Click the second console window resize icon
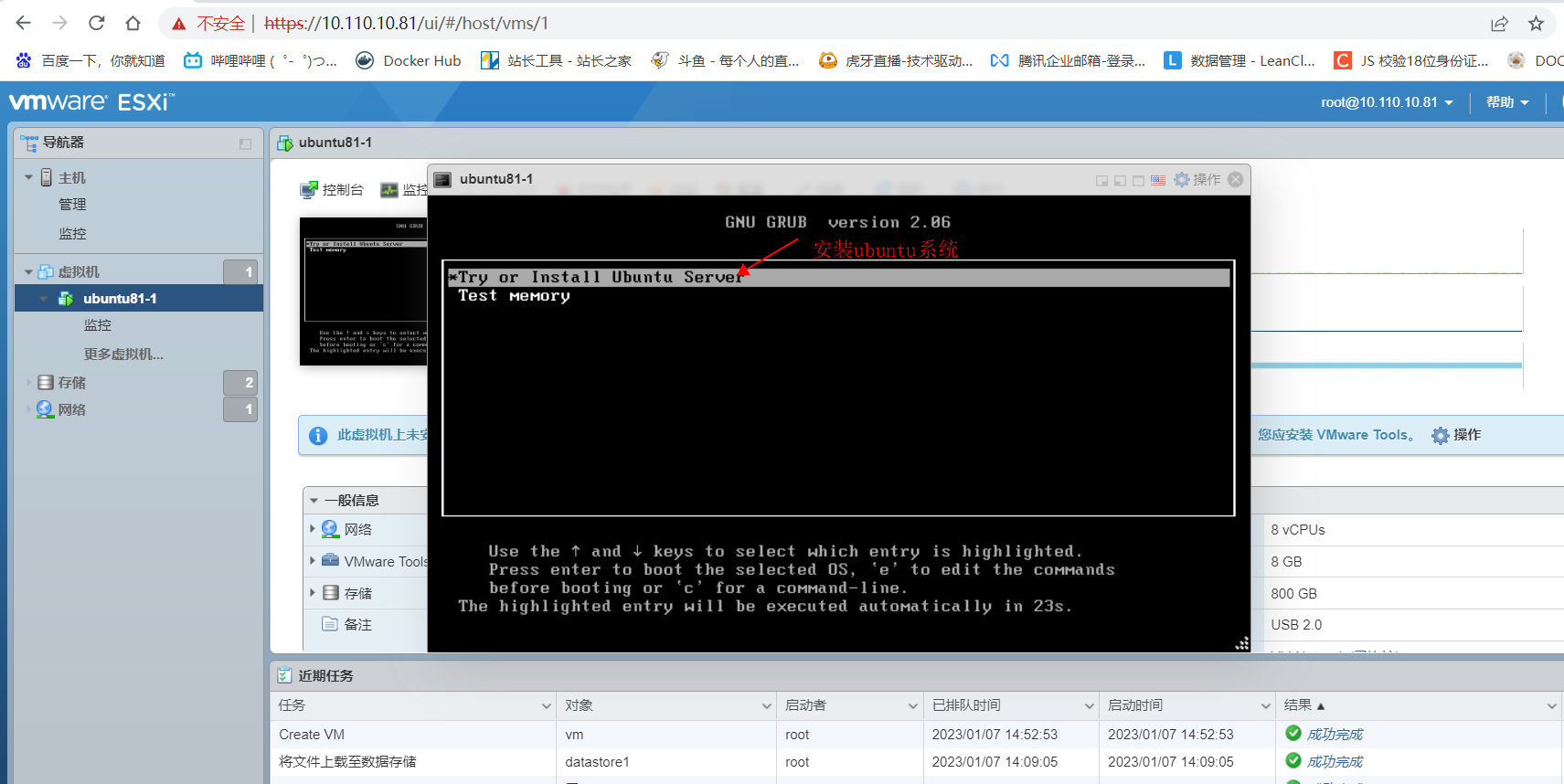The width and height of the screenshot is (1564, 784). [1120, 181]
